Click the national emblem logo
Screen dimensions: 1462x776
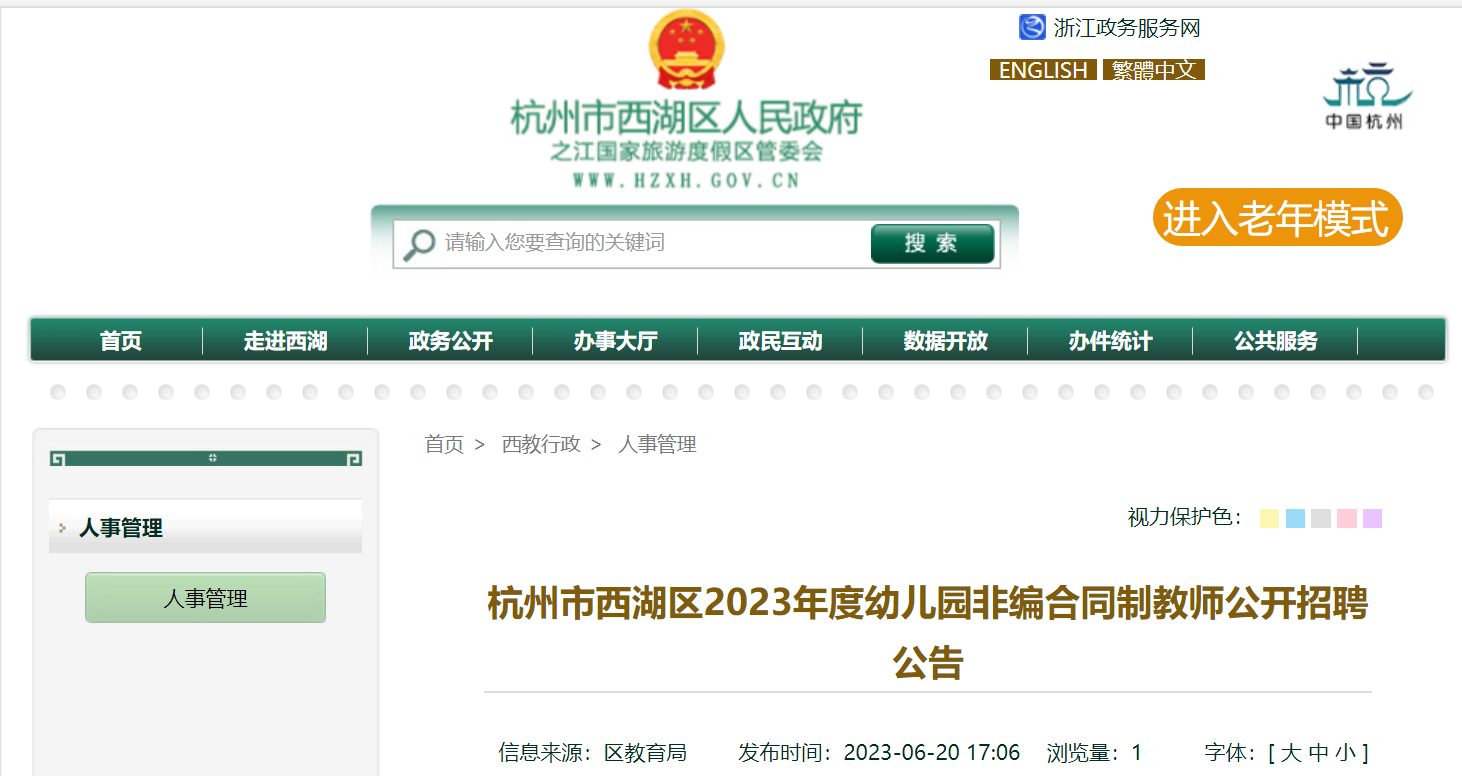coord(686,49)
